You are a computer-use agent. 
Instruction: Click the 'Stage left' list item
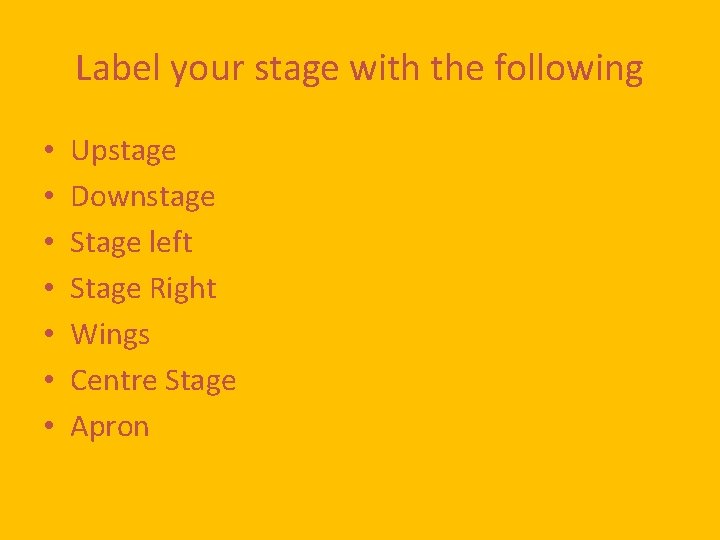[x=131, y=242]
